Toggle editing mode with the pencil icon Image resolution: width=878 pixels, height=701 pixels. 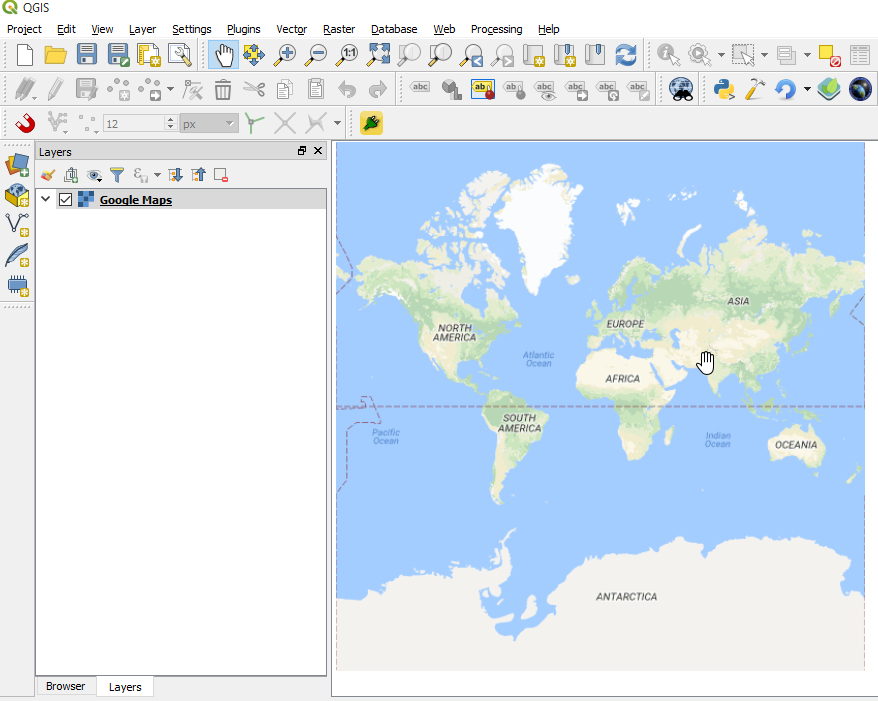click(57, 89)
